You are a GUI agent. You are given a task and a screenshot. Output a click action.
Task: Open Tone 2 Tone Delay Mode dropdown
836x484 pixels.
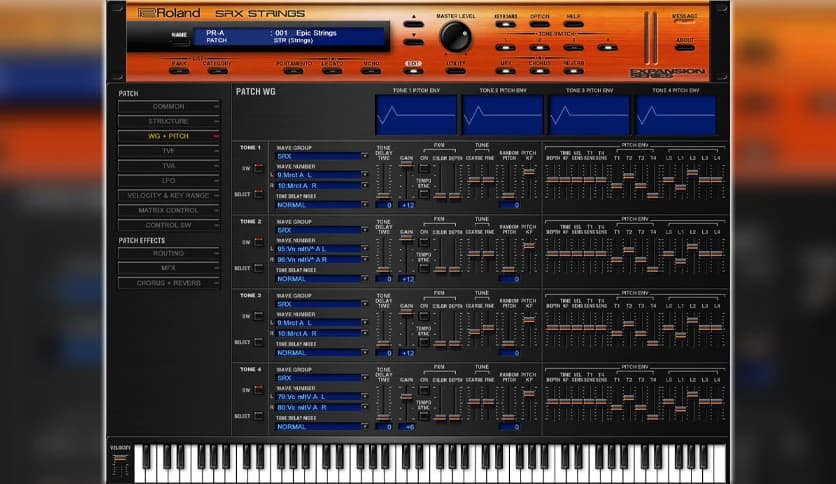(321, 279)
